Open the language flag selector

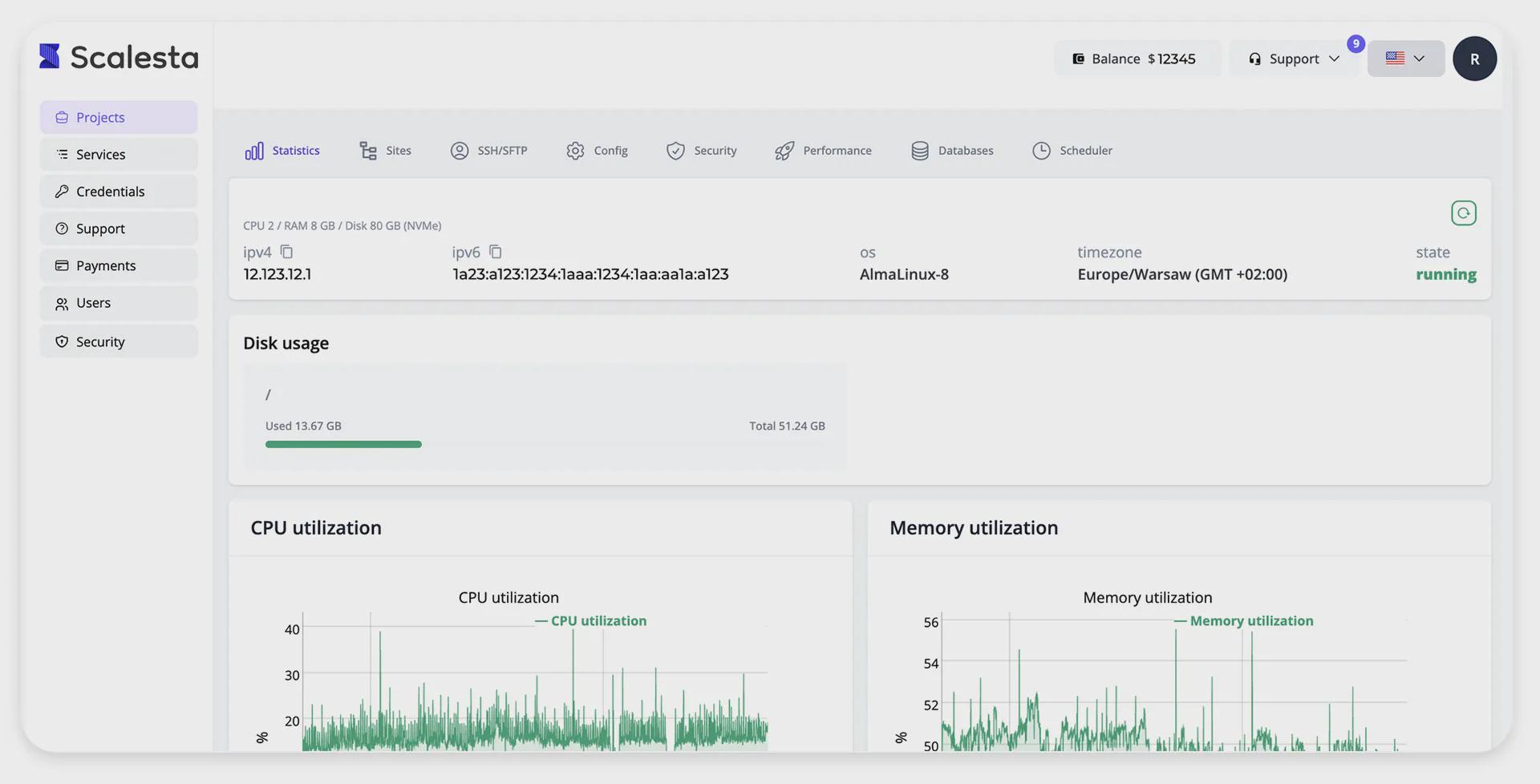point(1405,59)
